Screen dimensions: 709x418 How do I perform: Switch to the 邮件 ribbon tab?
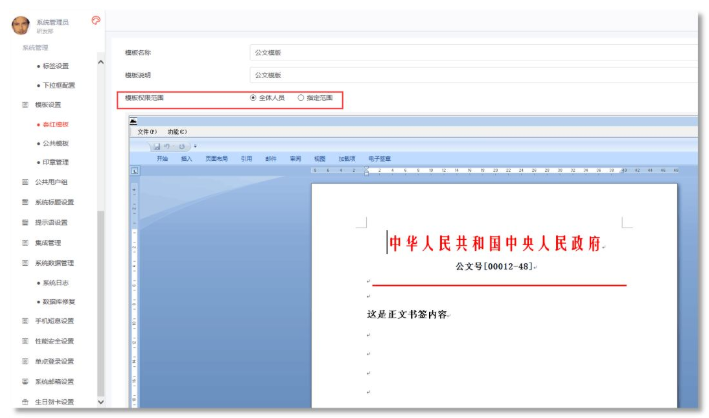point(271,159)
